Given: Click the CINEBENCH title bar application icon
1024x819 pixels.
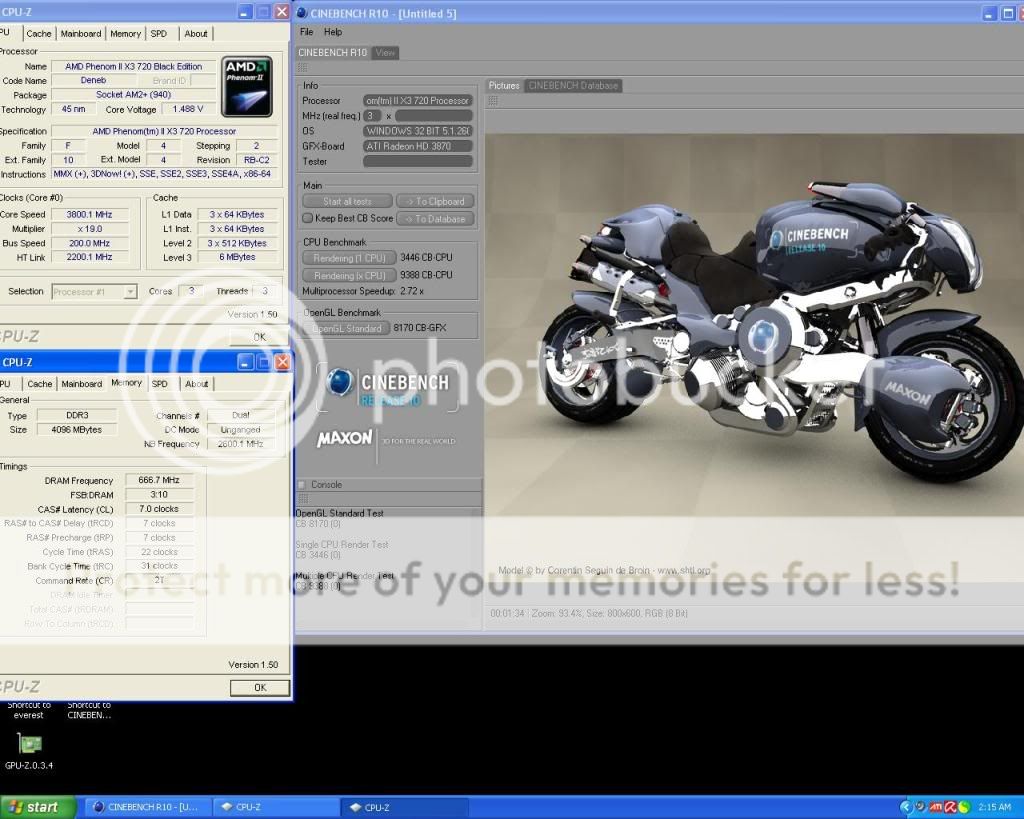Looking at the screenshot, I should point(302,12).
